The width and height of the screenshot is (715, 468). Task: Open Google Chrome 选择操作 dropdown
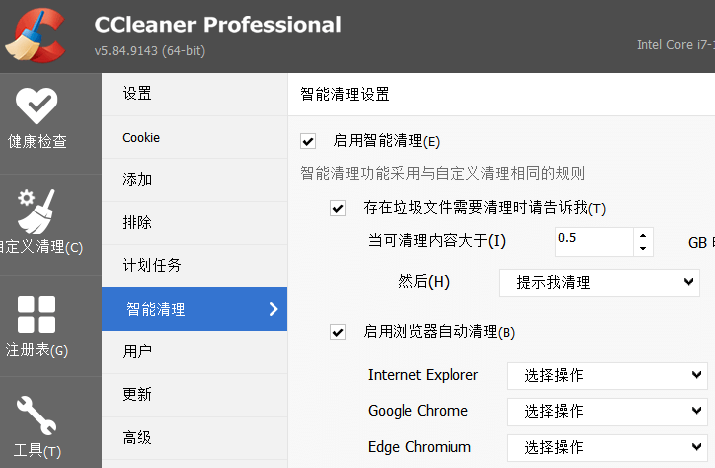607,411
